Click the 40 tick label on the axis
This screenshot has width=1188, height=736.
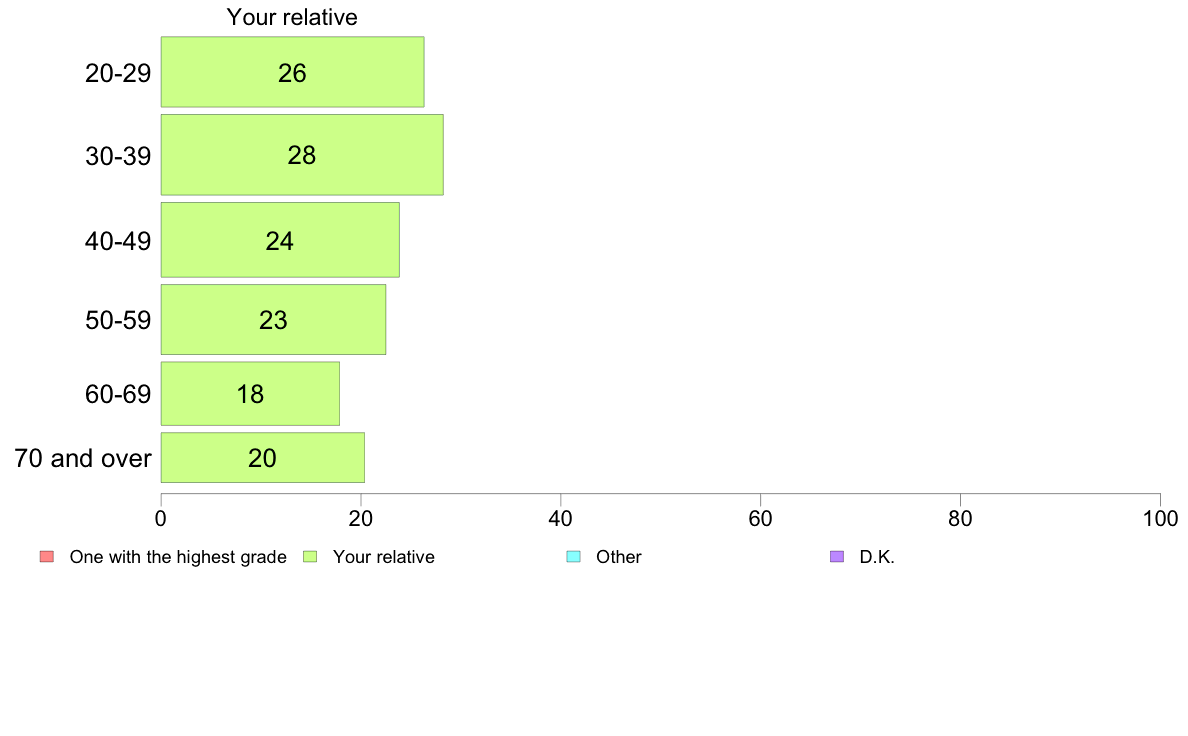tap(561, 518)
